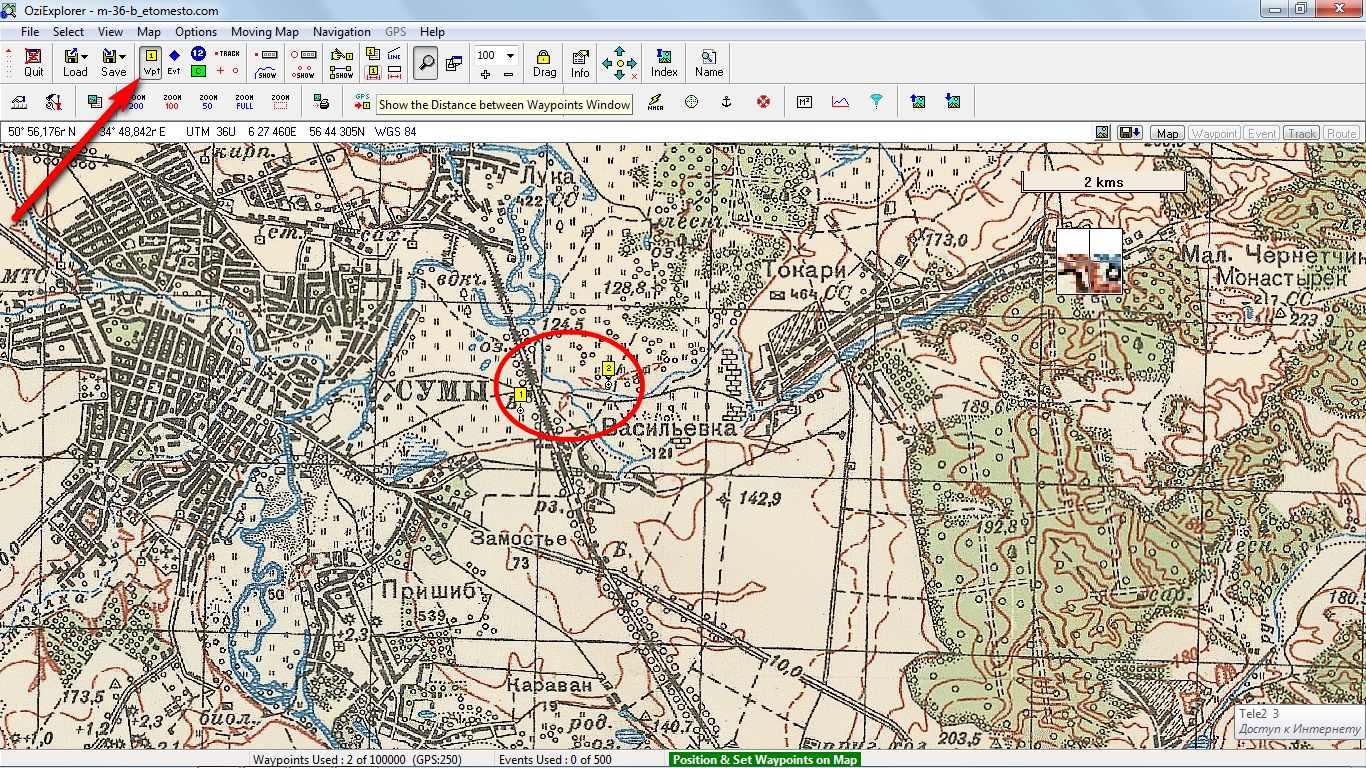Toggle the Wpt waypoint placement tool
Viewport: 1366px width, 768px height.
click(x=151, y=62)
